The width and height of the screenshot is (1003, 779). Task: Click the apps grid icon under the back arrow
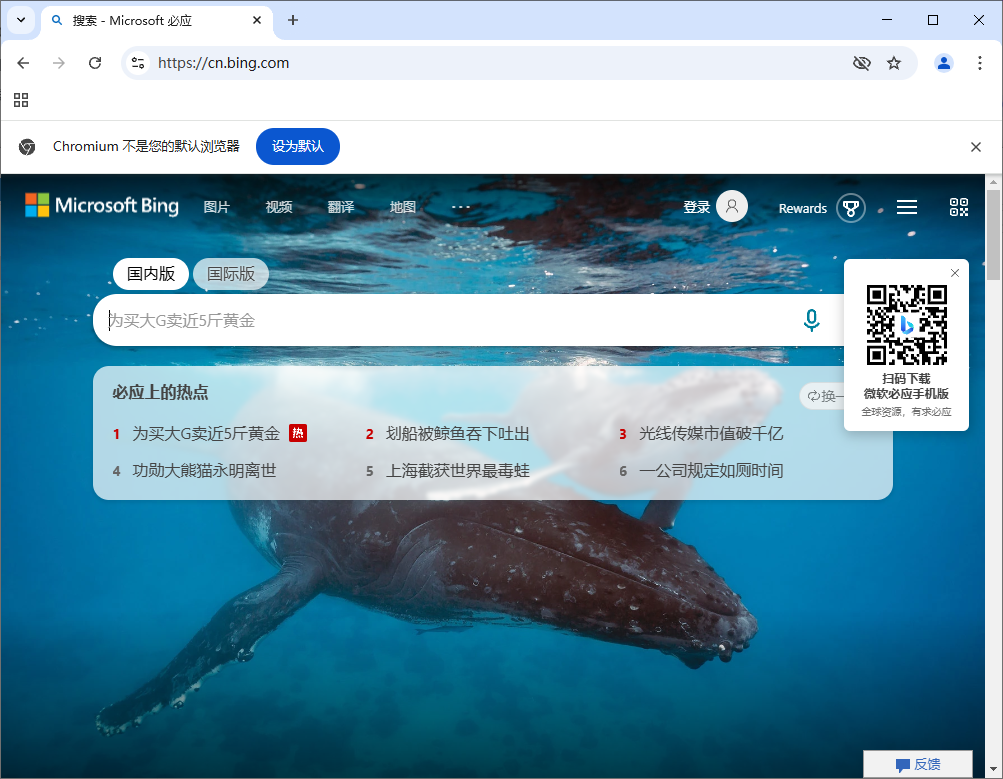(x=21, y=100)
